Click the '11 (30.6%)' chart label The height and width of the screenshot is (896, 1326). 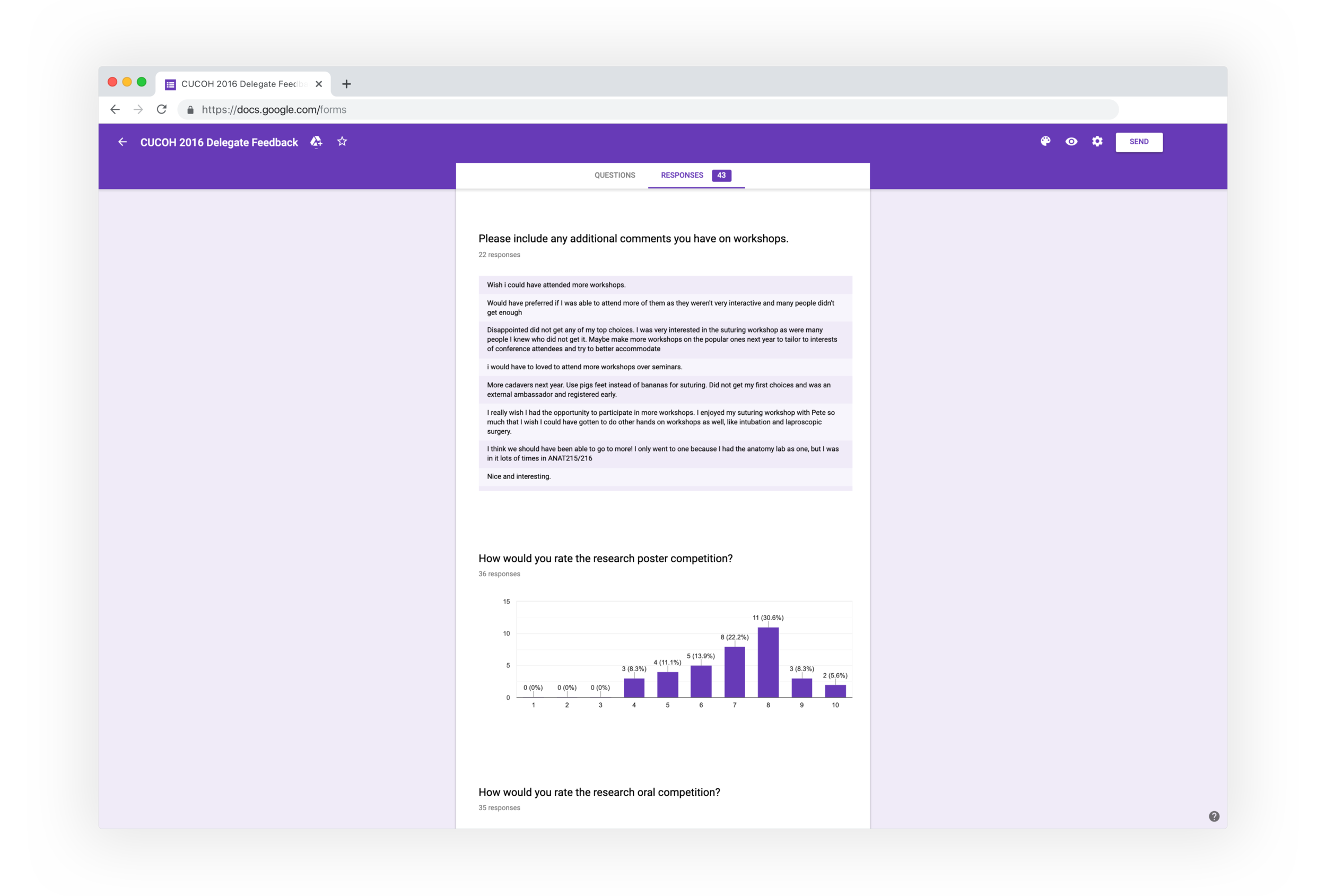[x=768, y=617]
